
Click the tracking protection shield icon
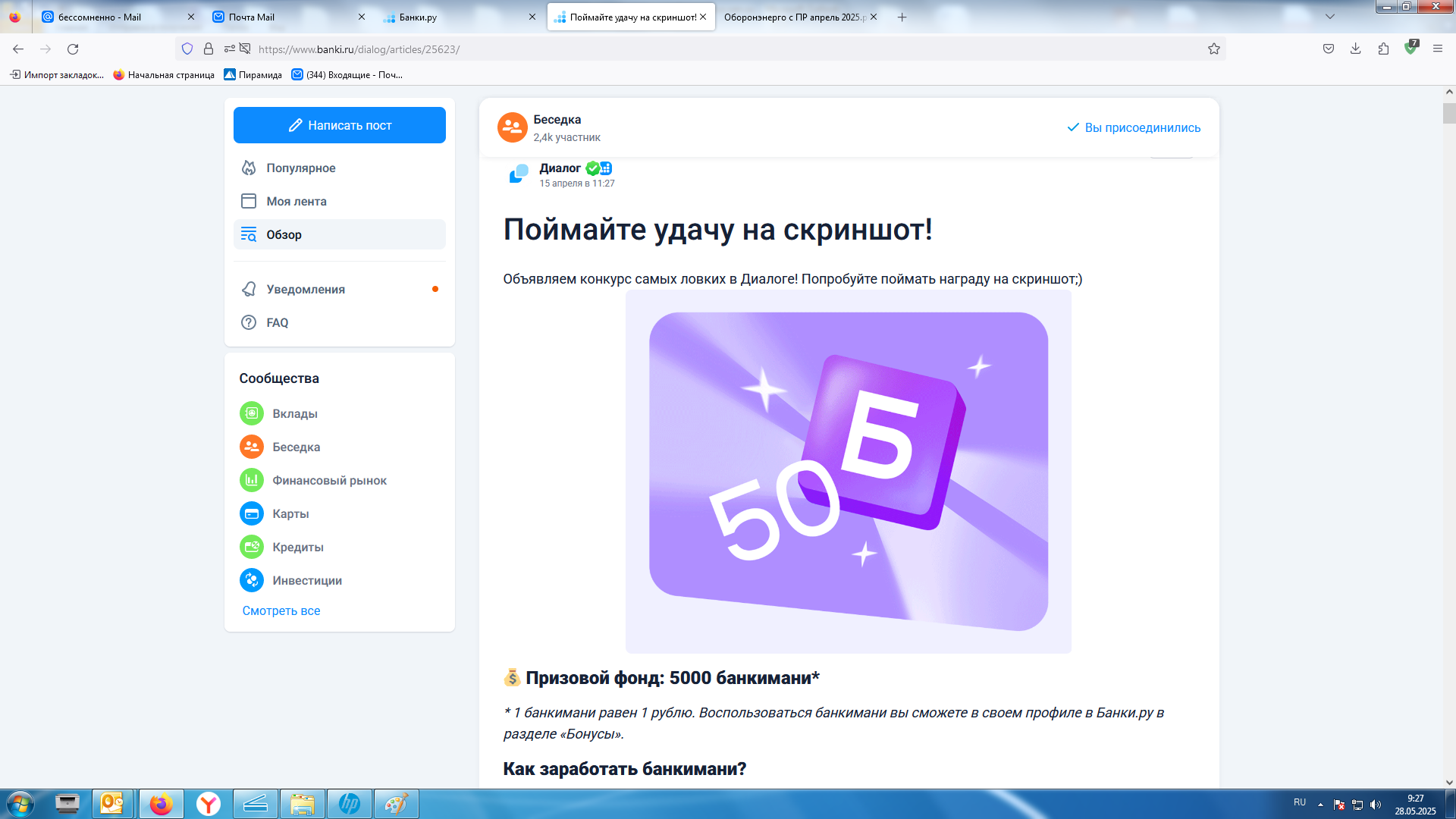pos(187,49)
